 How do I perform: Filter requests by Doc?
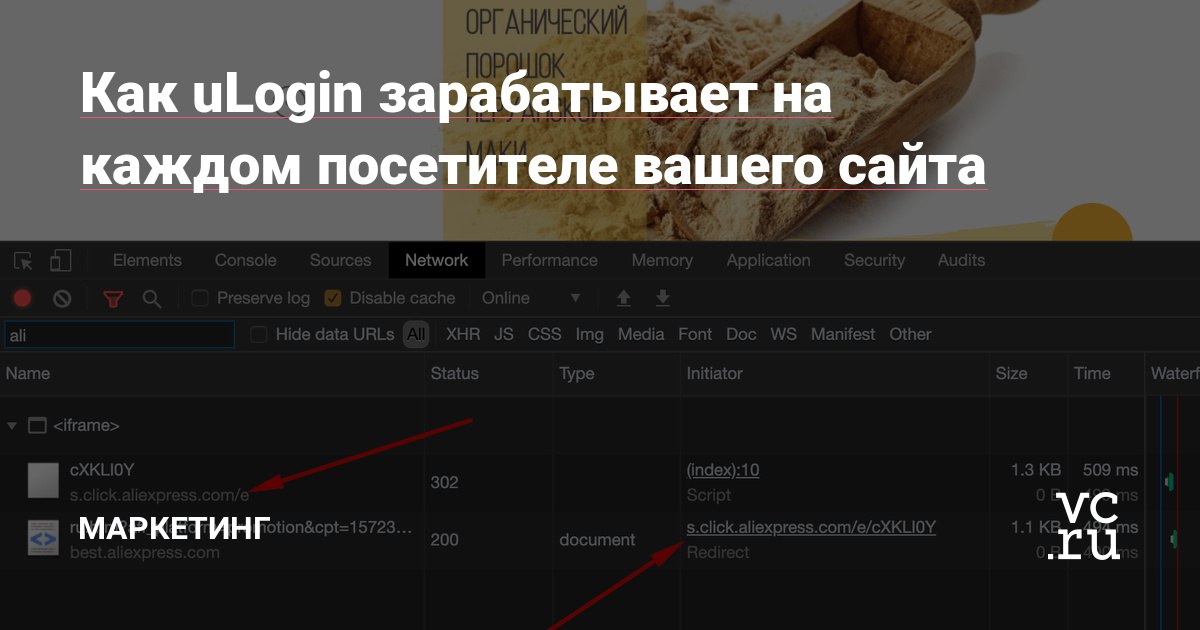[741, 335]
